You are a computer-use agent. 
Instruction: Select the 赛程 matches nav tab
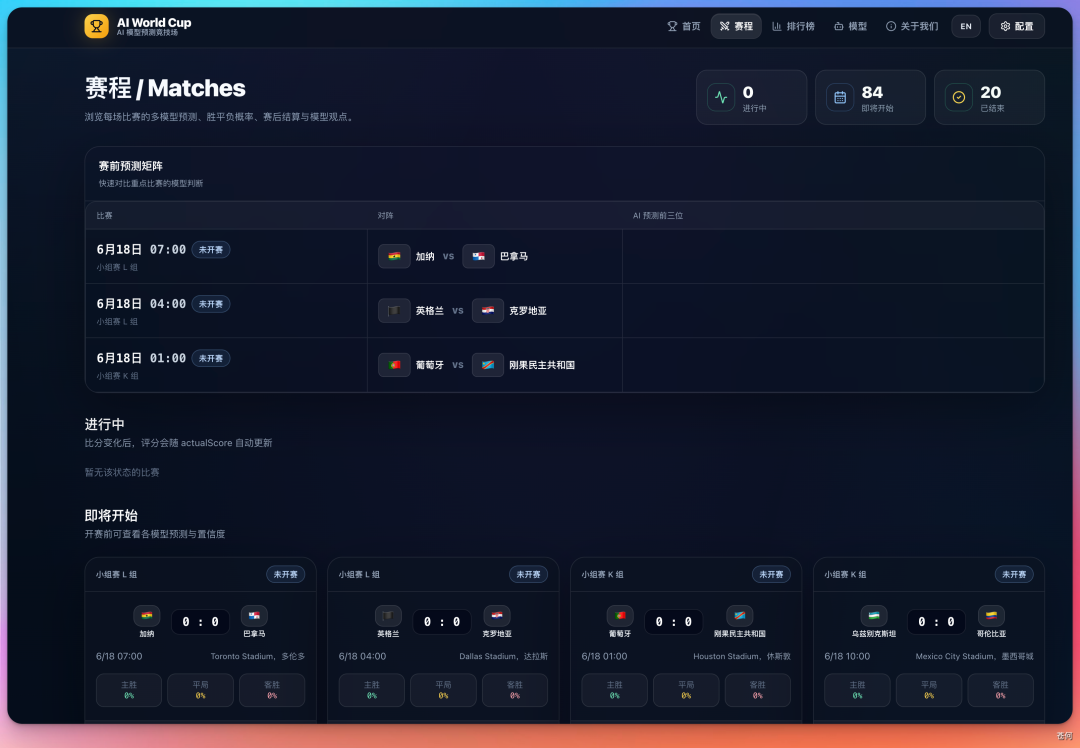point(736,26)
